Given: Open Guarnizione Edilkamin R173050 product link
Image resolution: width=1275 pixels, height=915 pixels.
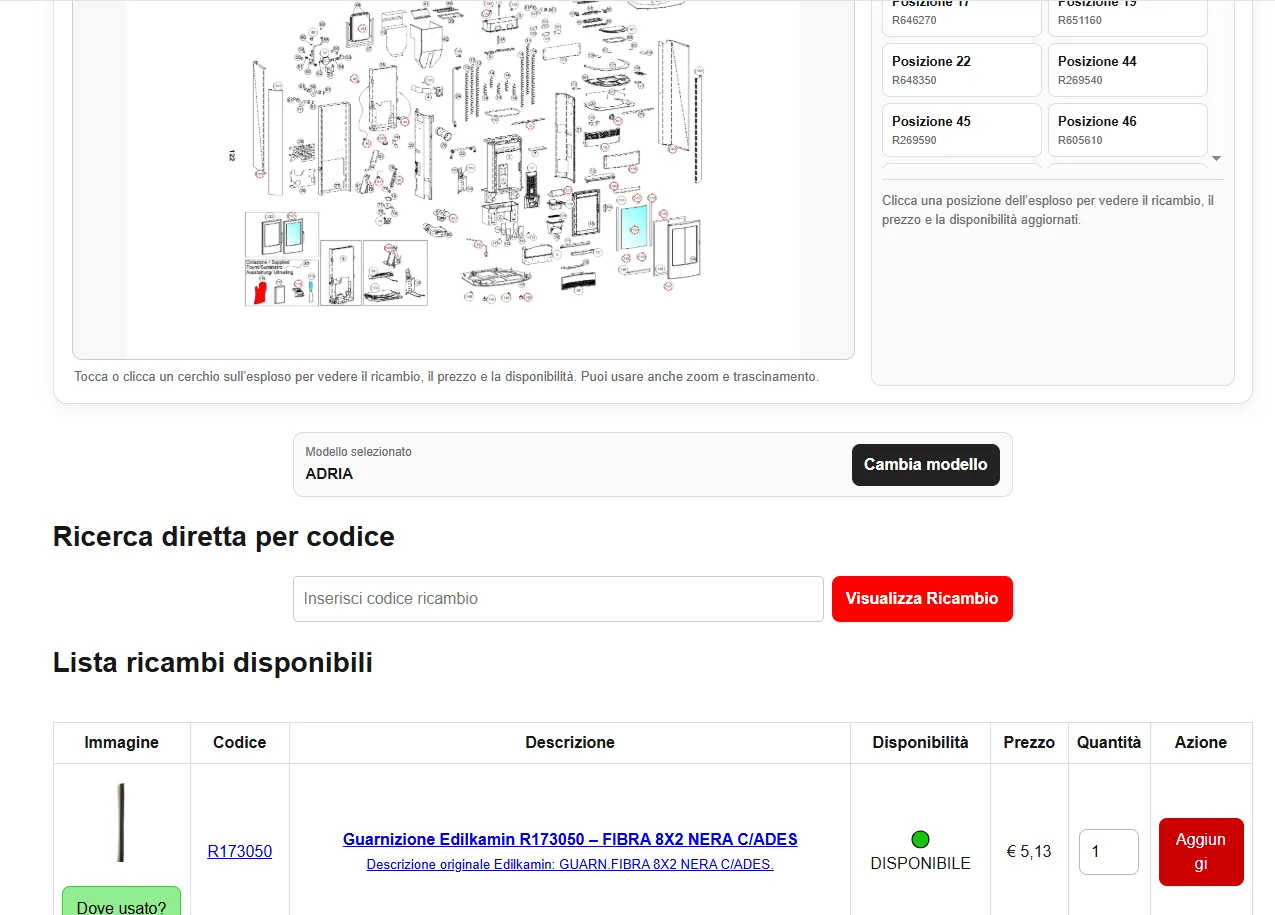Looking at the screenshot, I should (x=570, y=839).
